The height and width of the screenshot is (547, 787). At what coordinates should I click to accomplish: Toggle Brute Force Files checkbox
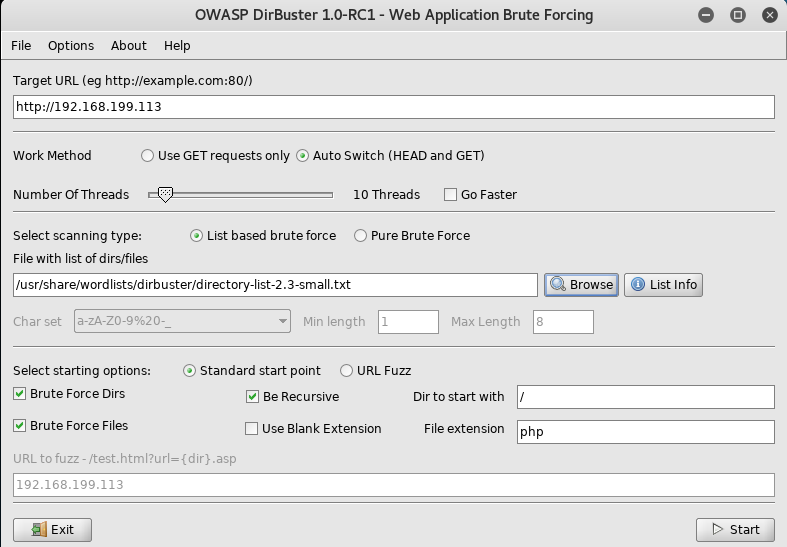pyautogui.click(x=20, y=426)
